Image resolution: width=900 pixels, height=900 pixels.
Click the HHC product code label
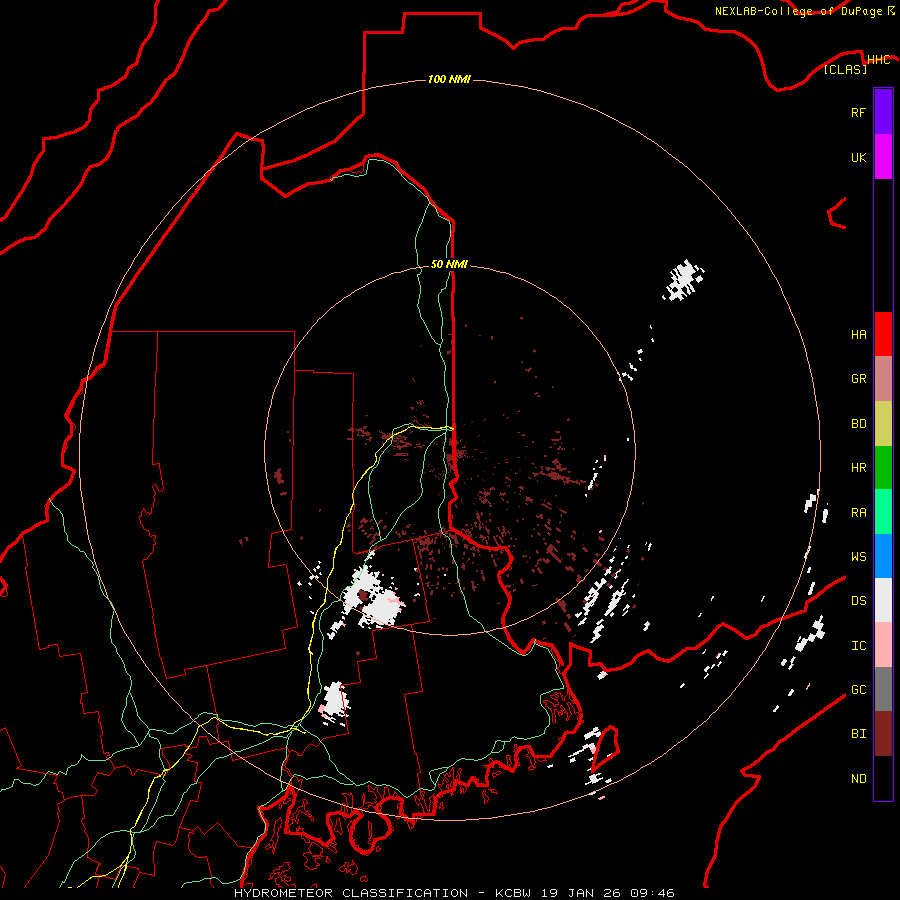pos(879,60)
